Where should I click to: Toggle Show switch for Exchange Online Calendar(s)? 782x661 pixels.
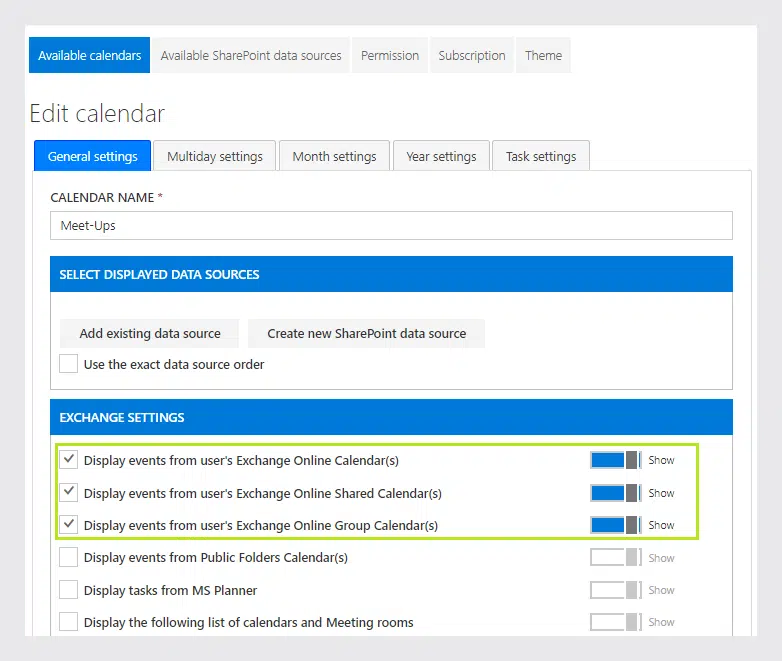click(616, 460)
